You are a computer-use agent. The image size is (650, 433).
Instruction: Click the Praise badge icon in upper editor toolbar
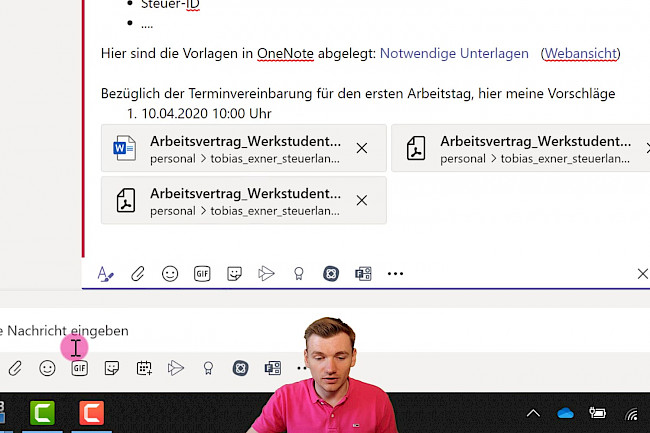(298, 274)
